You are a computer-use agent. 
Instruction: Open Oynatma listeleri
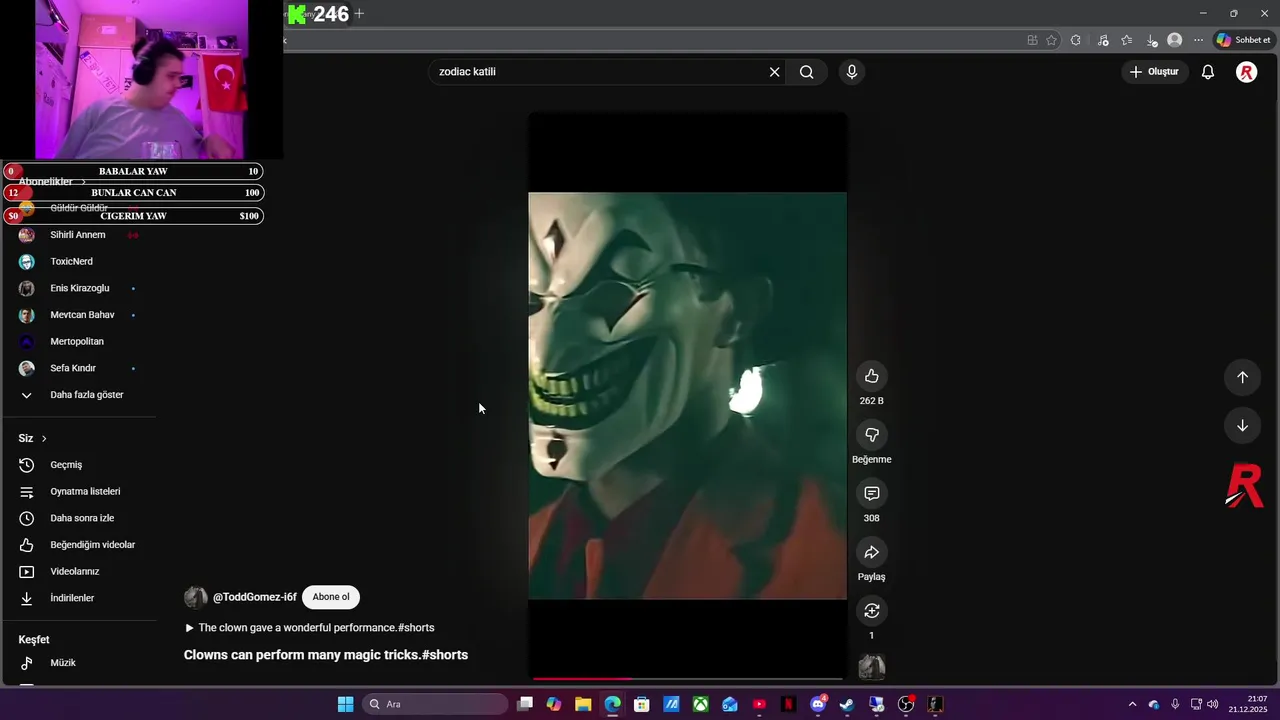[x=78, y=492]
